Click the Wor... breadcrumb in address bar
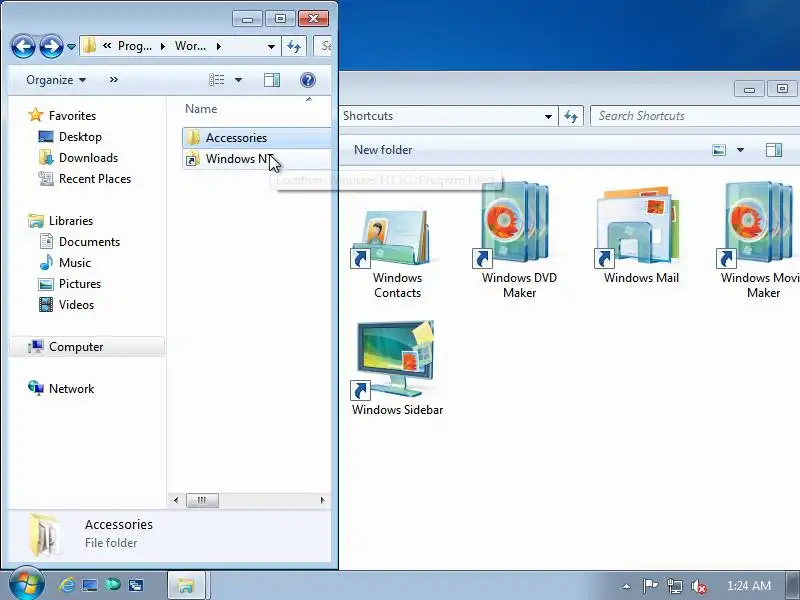This screenshot has height=600, width=800. [x=190, y=46]
